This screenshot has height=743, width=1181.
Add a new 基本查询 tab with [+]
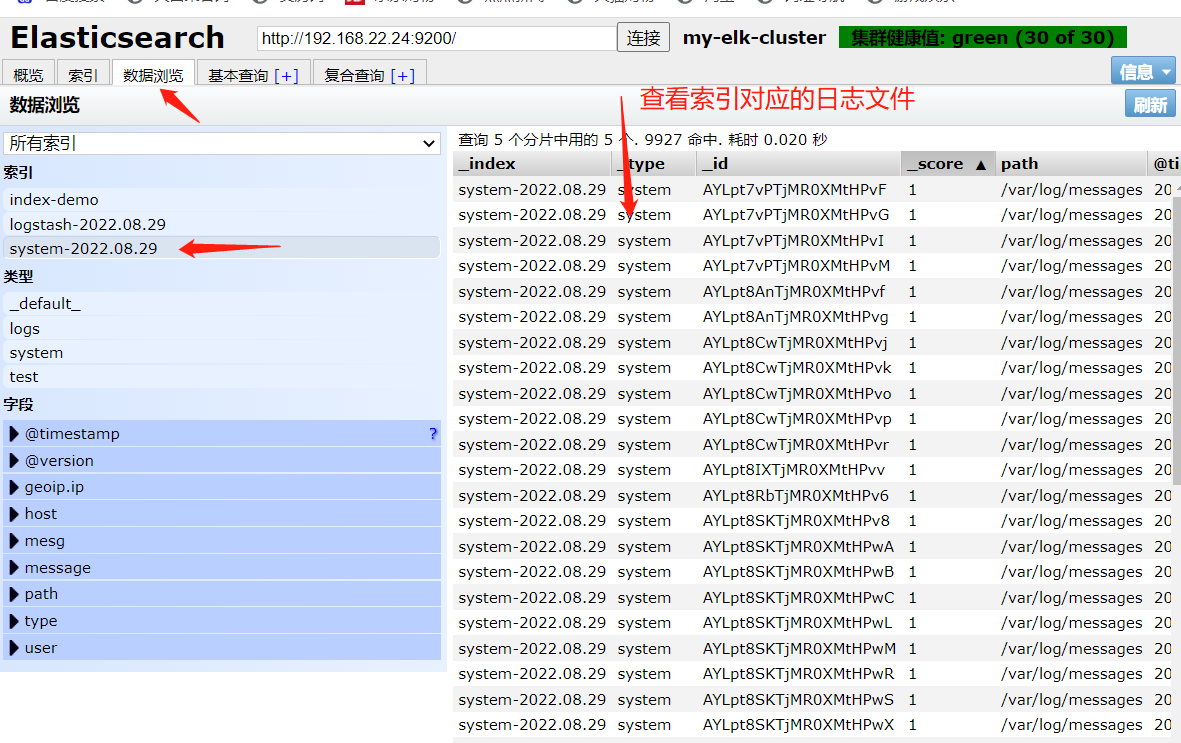click(286, 75)
